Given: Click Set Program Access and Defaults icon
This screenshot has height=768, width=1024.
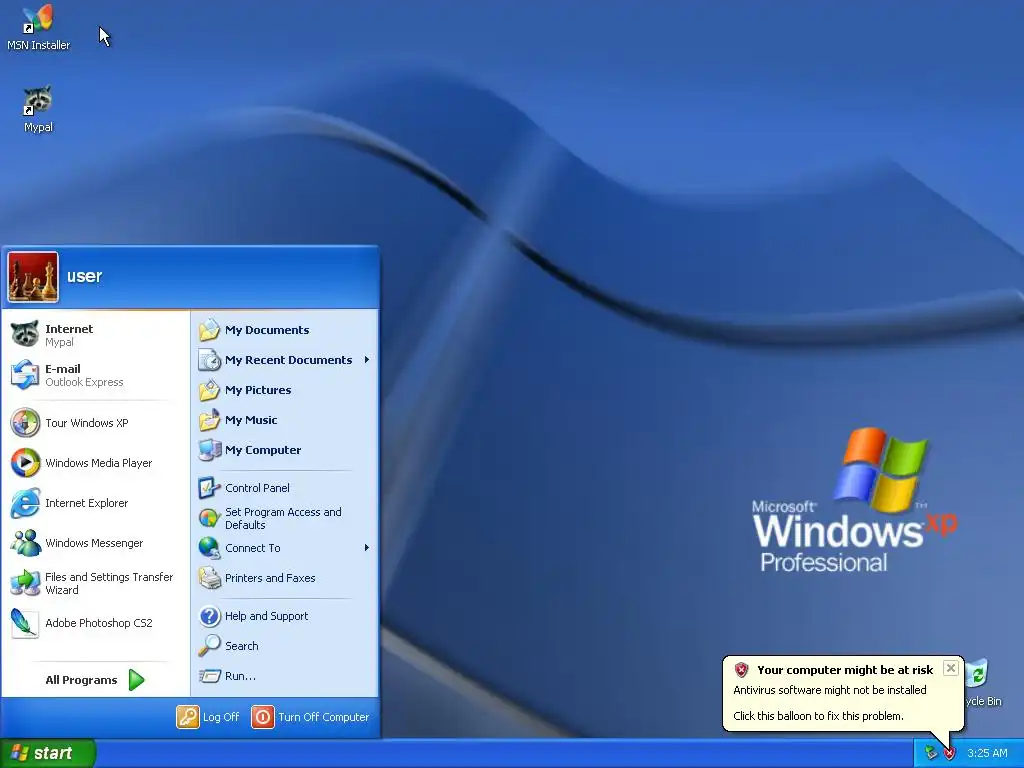Looking at the screenshot, I should tap(210, 519).
